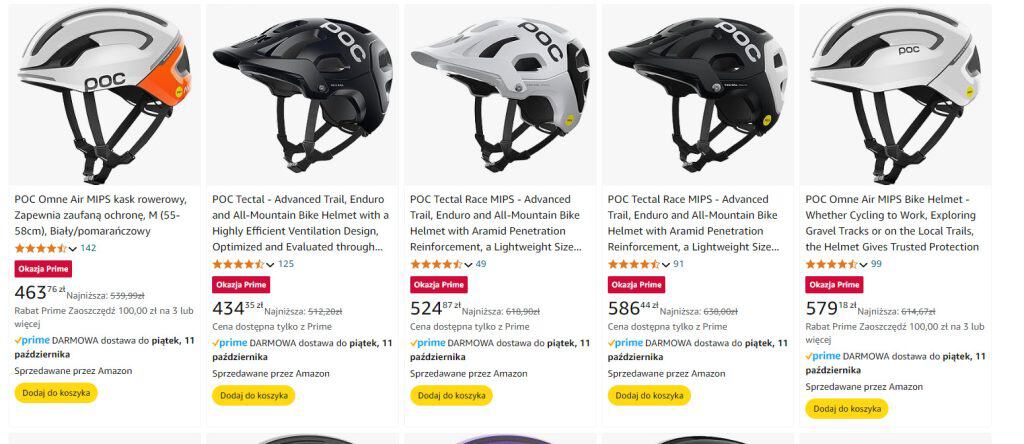Viewport: 1024px width, 444px height.
Task: Add 434,35 zł helmet to cart
Action: (253, 396)
